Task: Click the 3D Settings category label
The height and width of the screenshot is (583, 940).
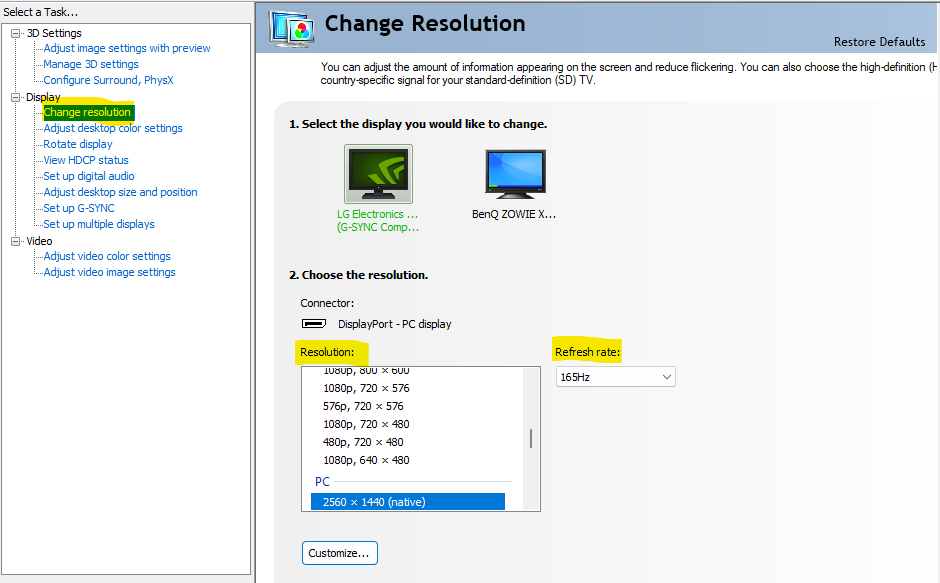Action: tap(54, 33)
